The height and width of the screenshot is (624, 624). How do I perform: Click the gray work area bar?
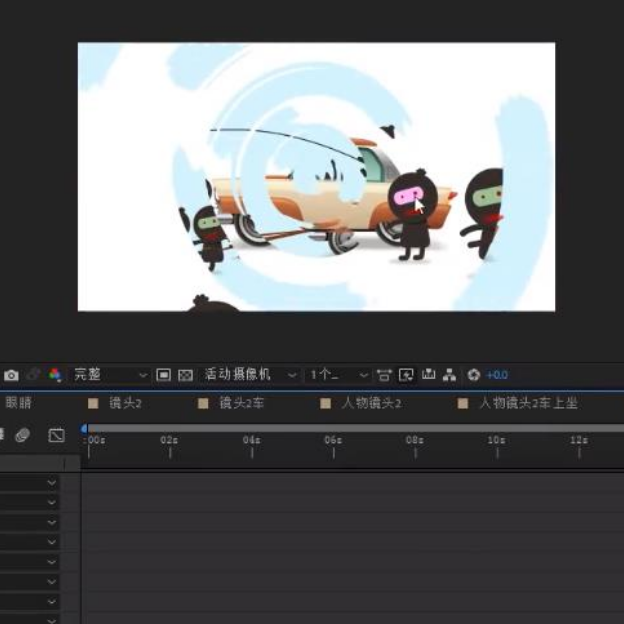[x=357, y=429]
